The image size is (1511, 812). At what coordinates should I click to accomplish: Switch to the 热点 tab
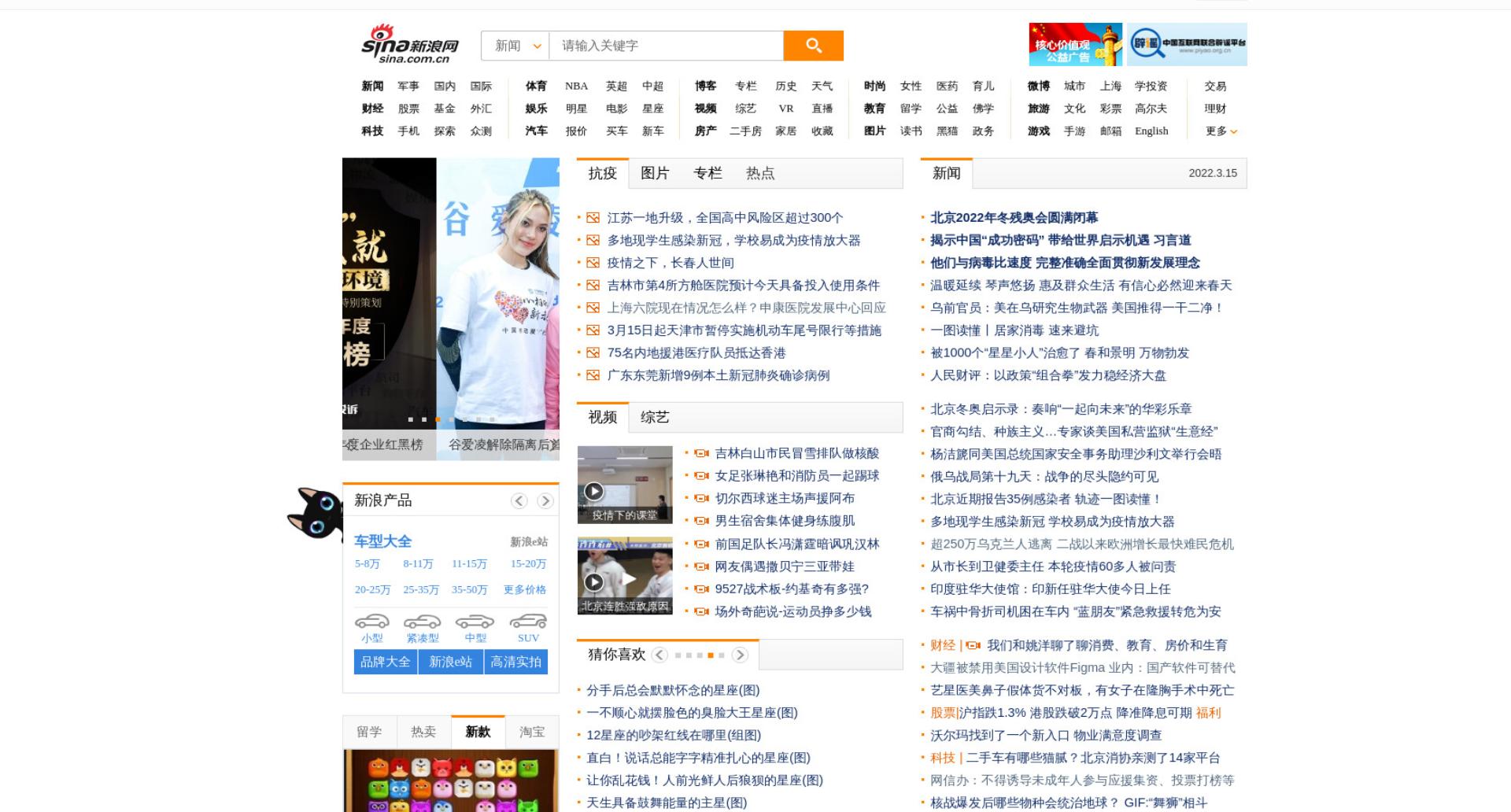click(760, 174)
